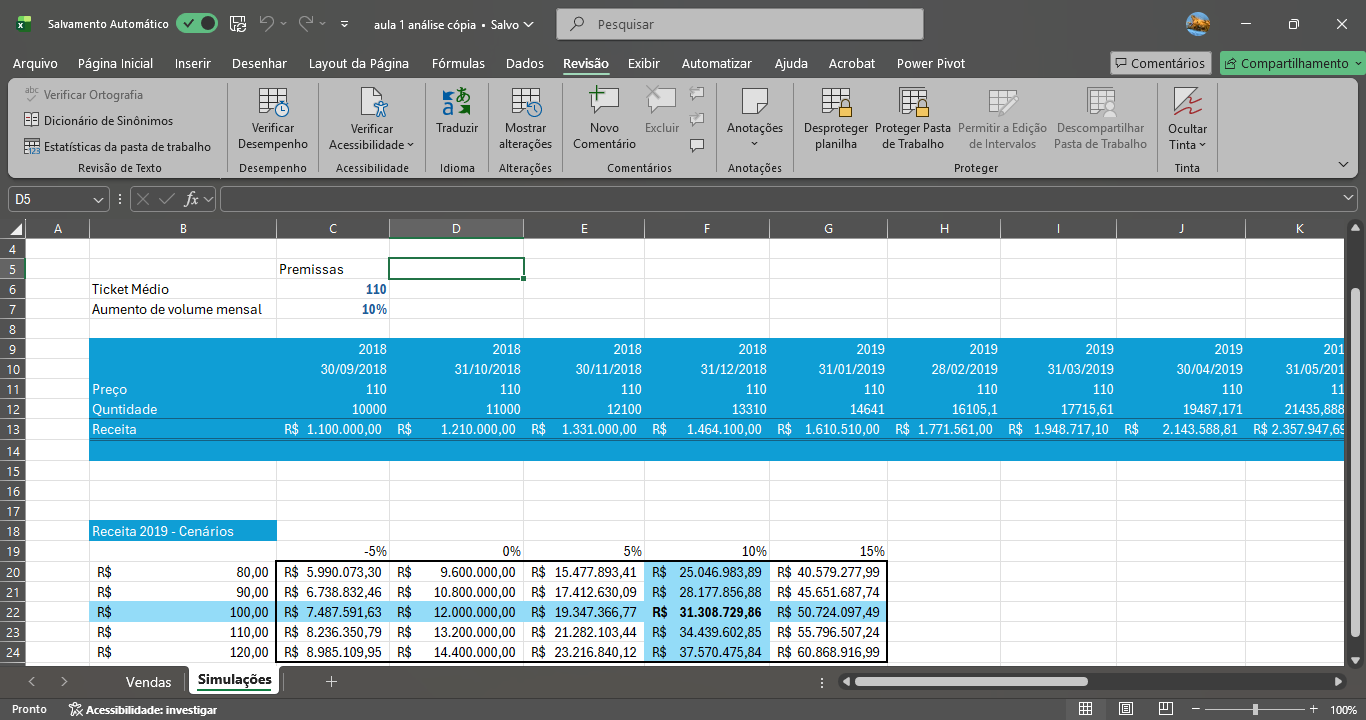Switch to Page Layout view in status bar
The height and width of the screenshot is (720, 1366).
1125,709
